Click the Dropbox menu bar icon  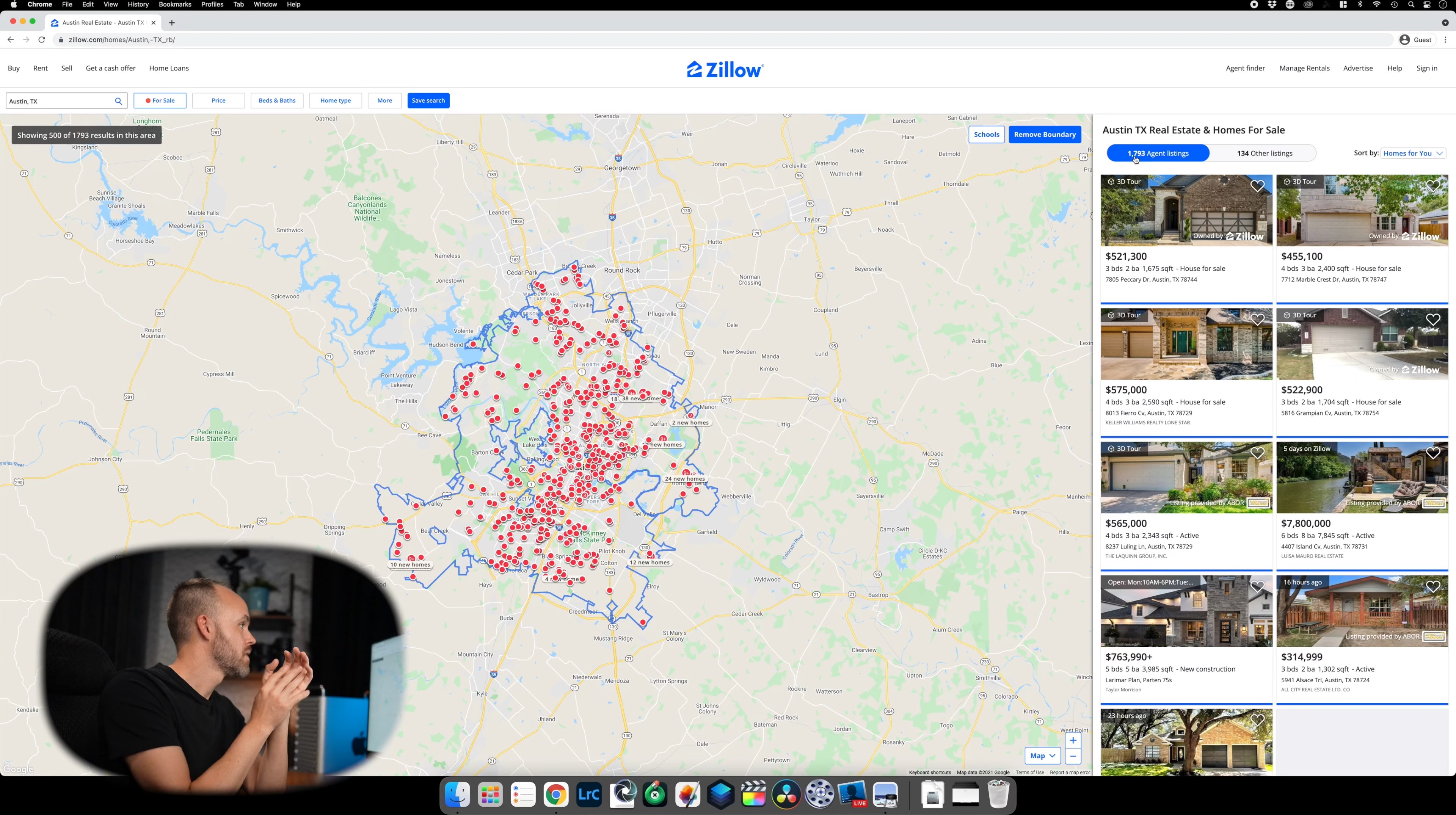(1272, 5)
